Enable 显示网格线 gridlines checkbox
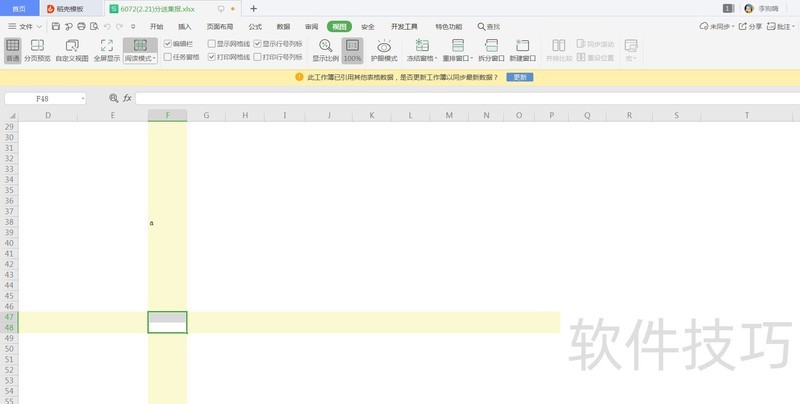The image size is (800, 404). pos(211,44)
